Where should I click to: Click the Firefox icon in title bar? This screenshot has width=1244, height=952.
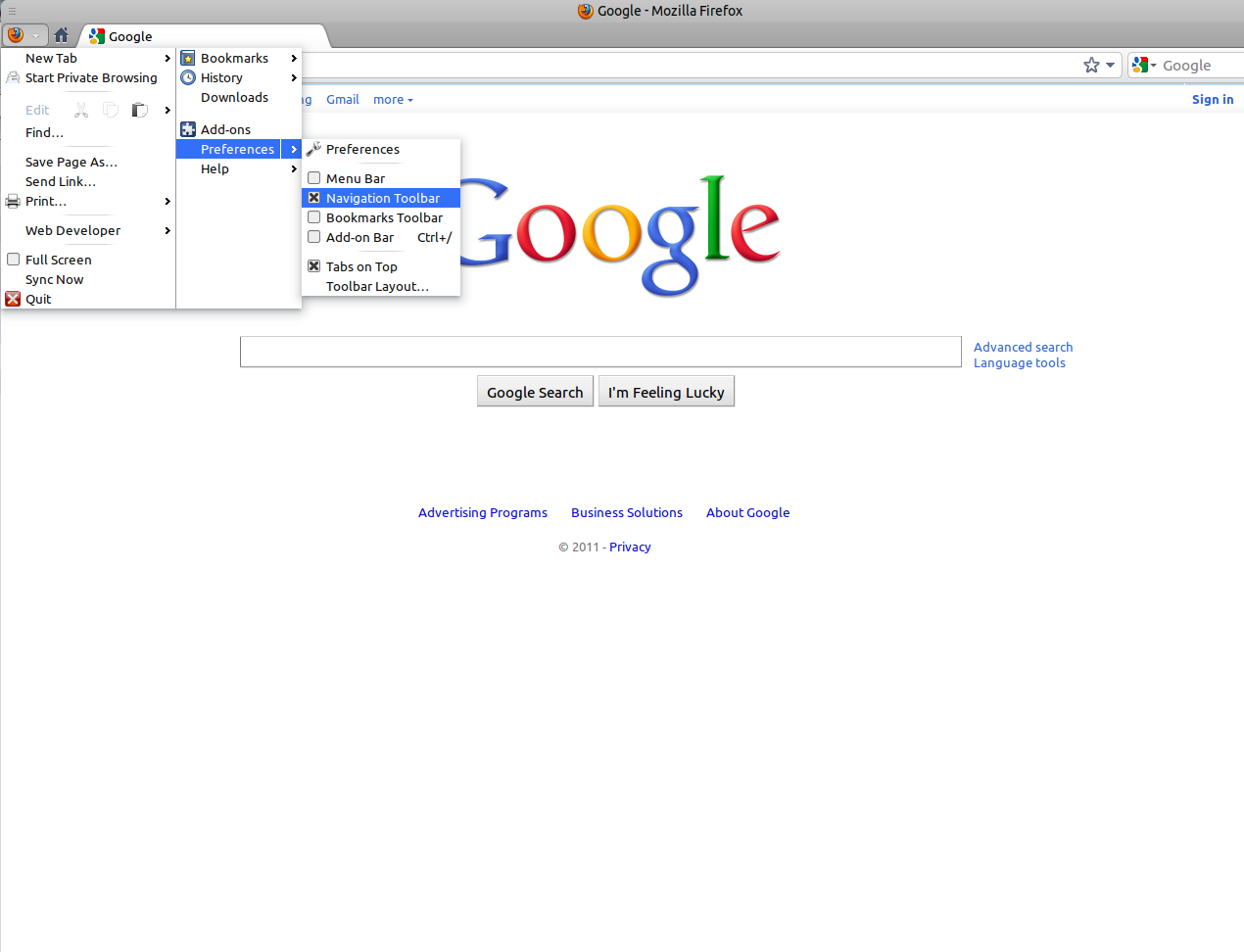(586, 11)
